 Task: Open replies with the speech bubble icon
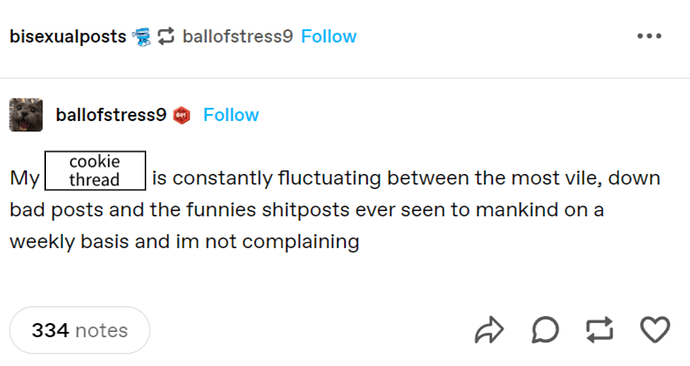pyautogui.click(x=545, y=329)
